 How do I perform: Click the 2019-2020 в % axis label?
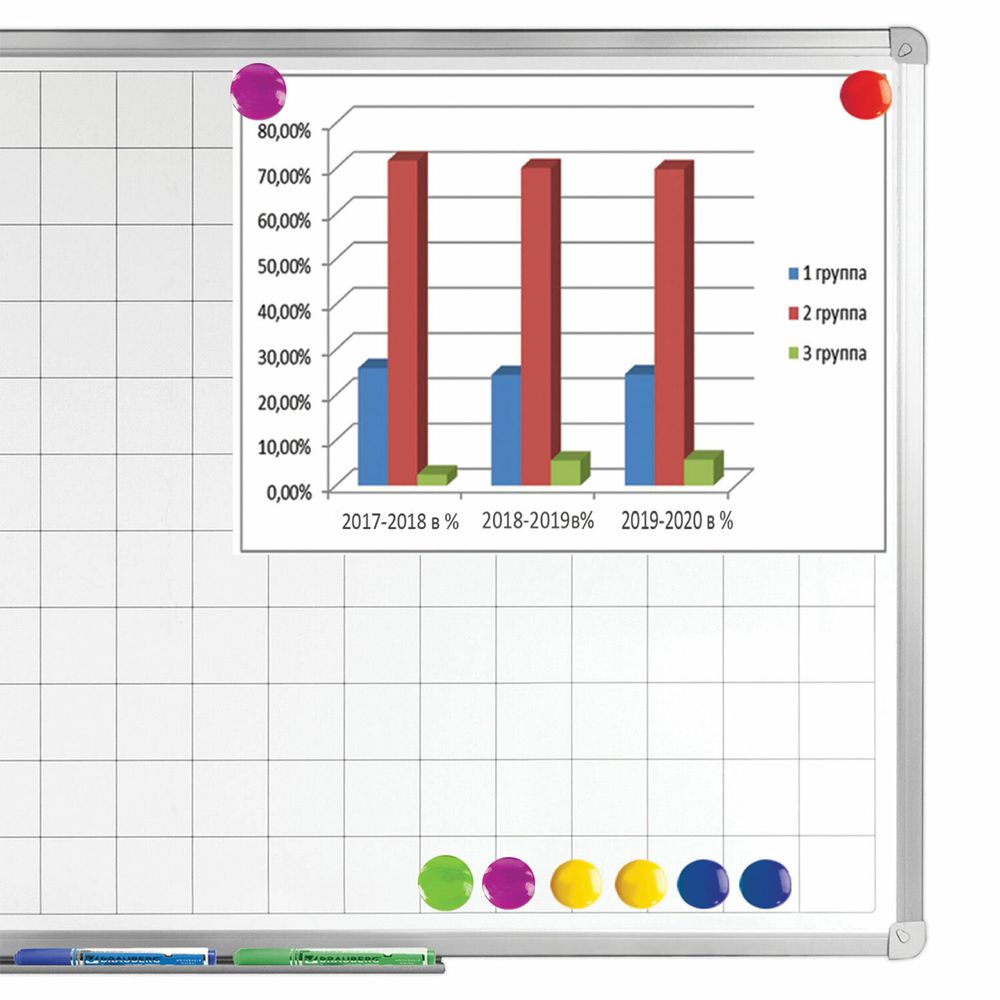(x=677, y=521)
